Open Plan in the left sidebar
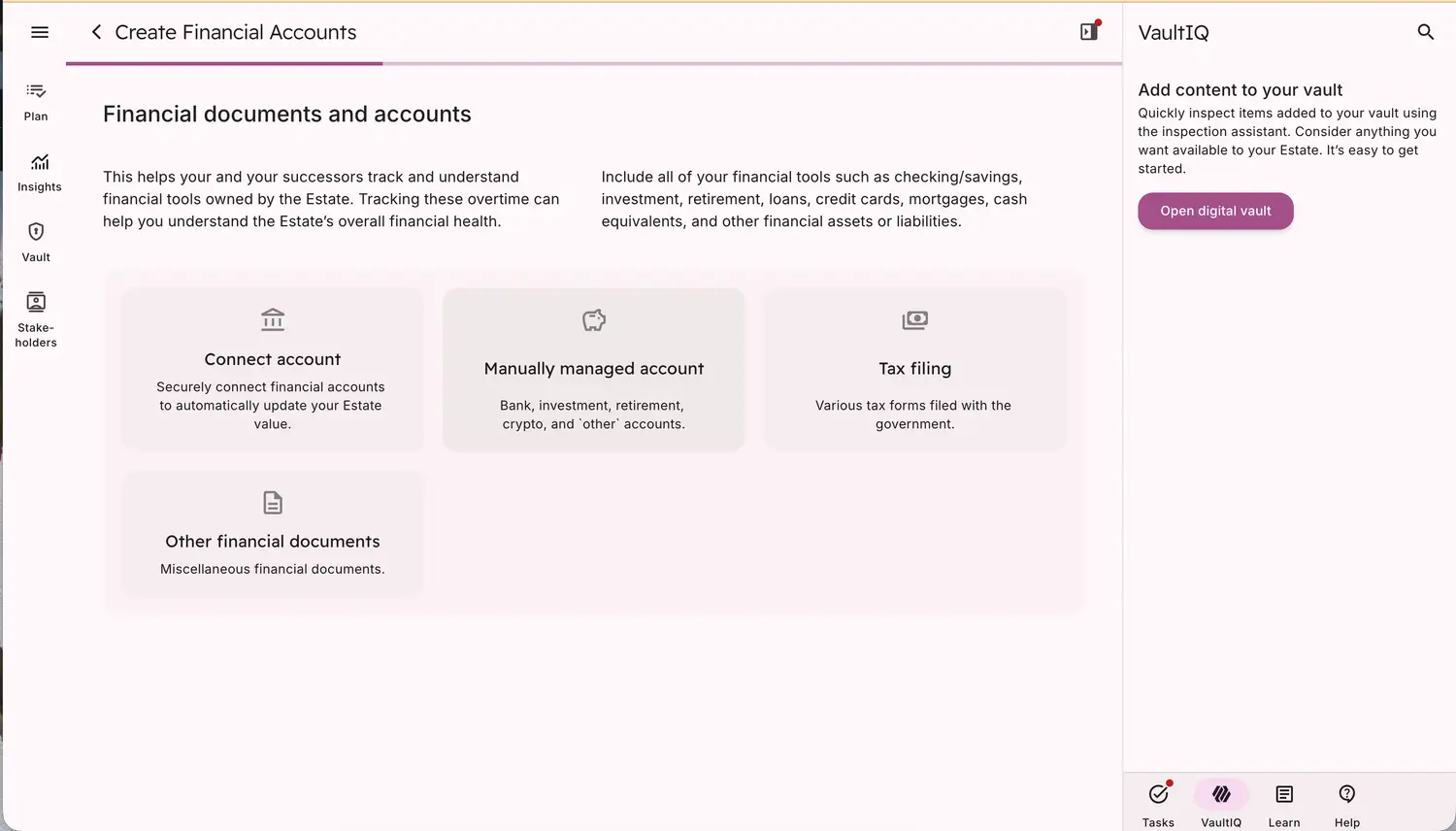 click(x=36, y=101)
